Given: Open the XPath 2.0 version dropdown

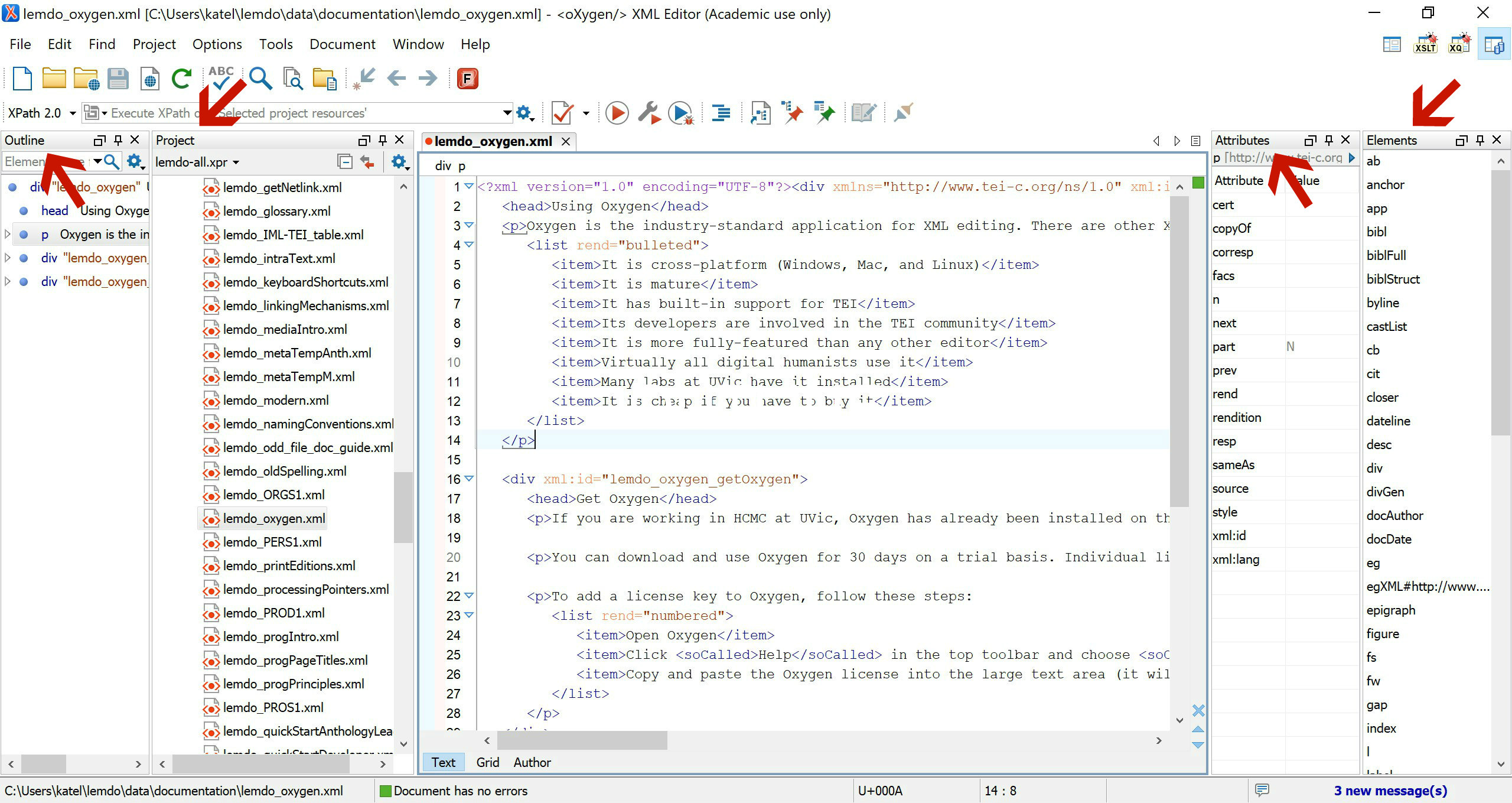Looking at the screenshot, I should click(x=73, y=113).
